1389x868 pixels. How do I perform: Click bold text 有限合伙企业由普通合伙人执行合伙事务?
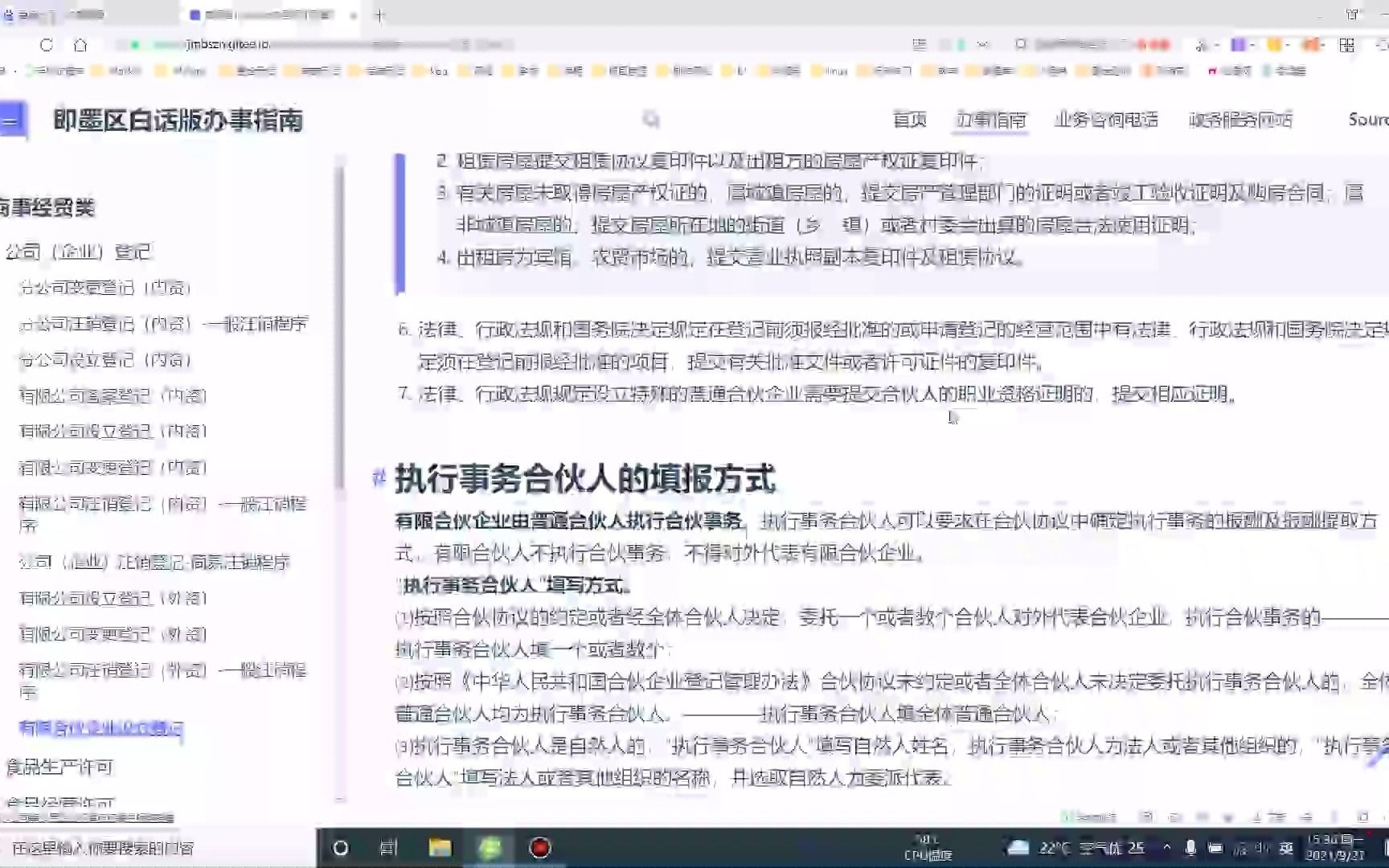(x=569, y=521)
